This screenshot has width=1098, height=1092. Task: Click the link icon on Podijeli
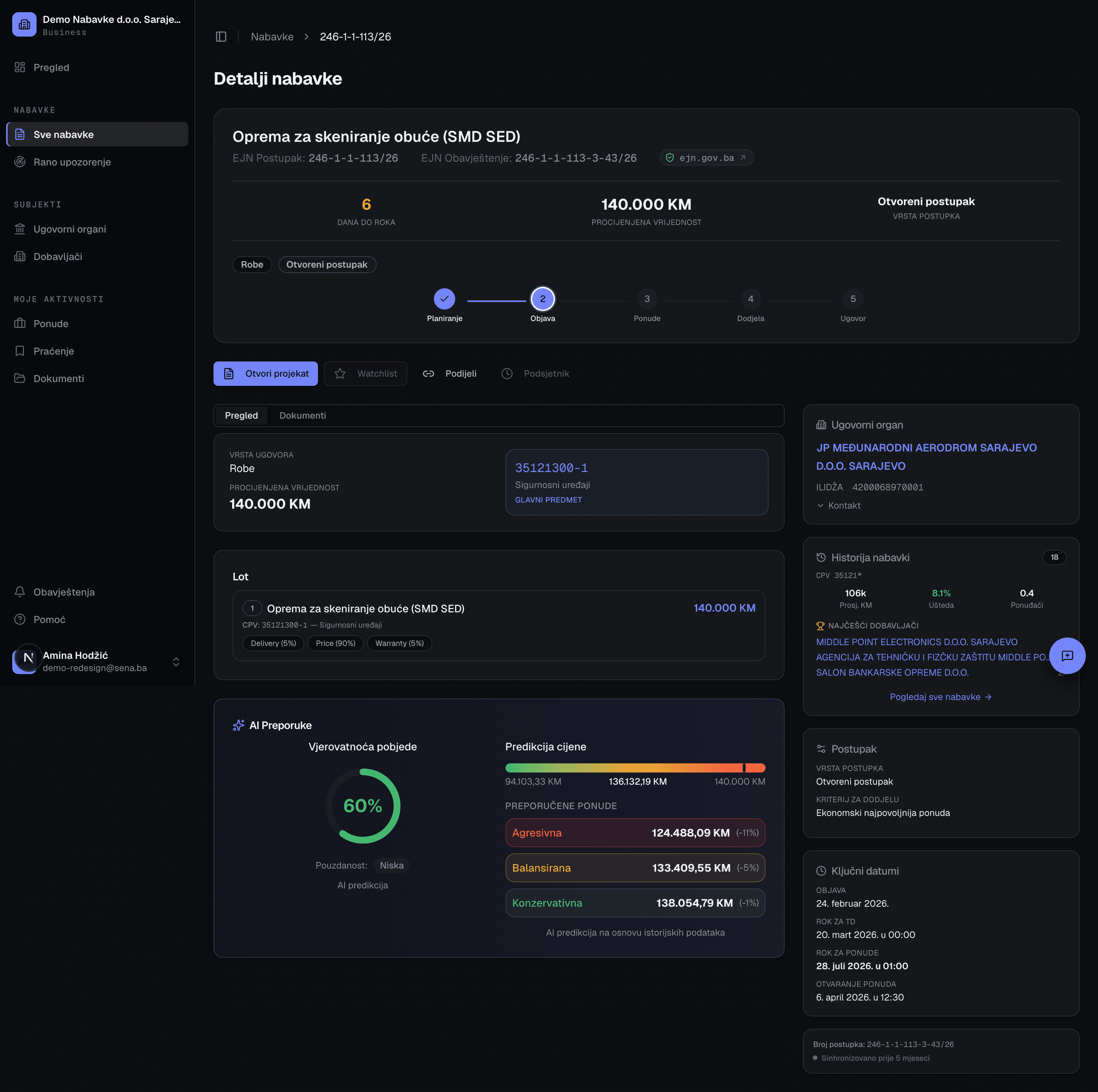pos(429,374)
